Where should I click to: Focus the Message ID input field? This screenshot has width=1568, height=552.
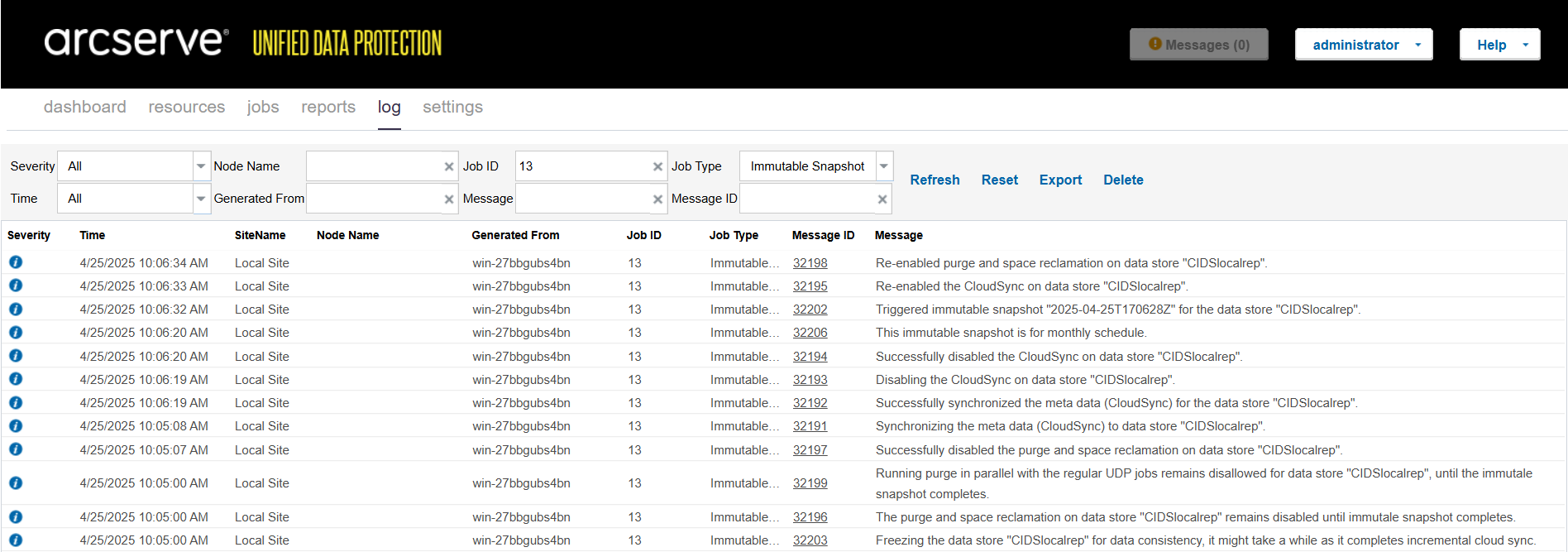point(807,199)
